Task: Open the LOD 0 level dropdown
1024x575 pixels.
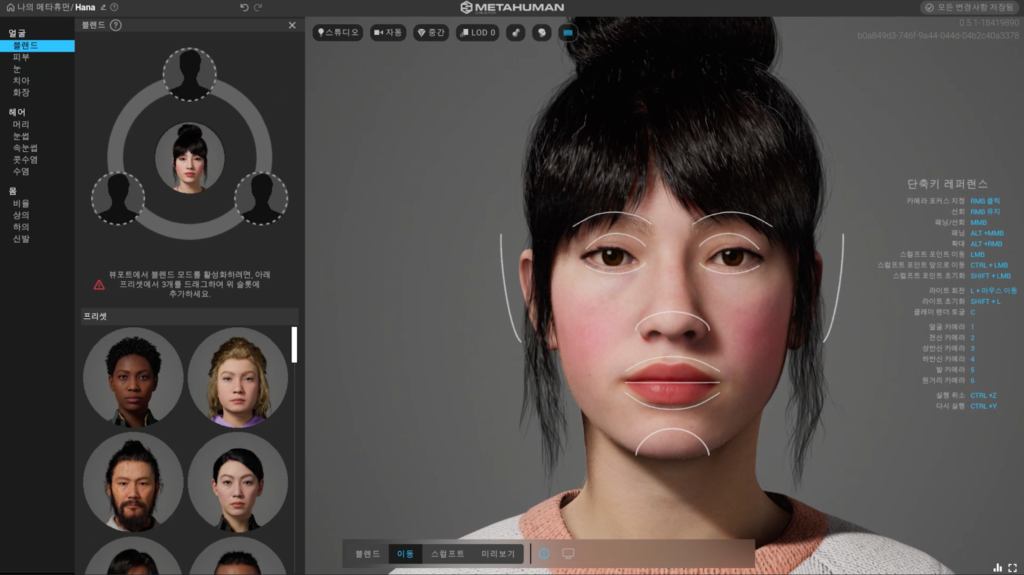Action: tap(478, 32)
